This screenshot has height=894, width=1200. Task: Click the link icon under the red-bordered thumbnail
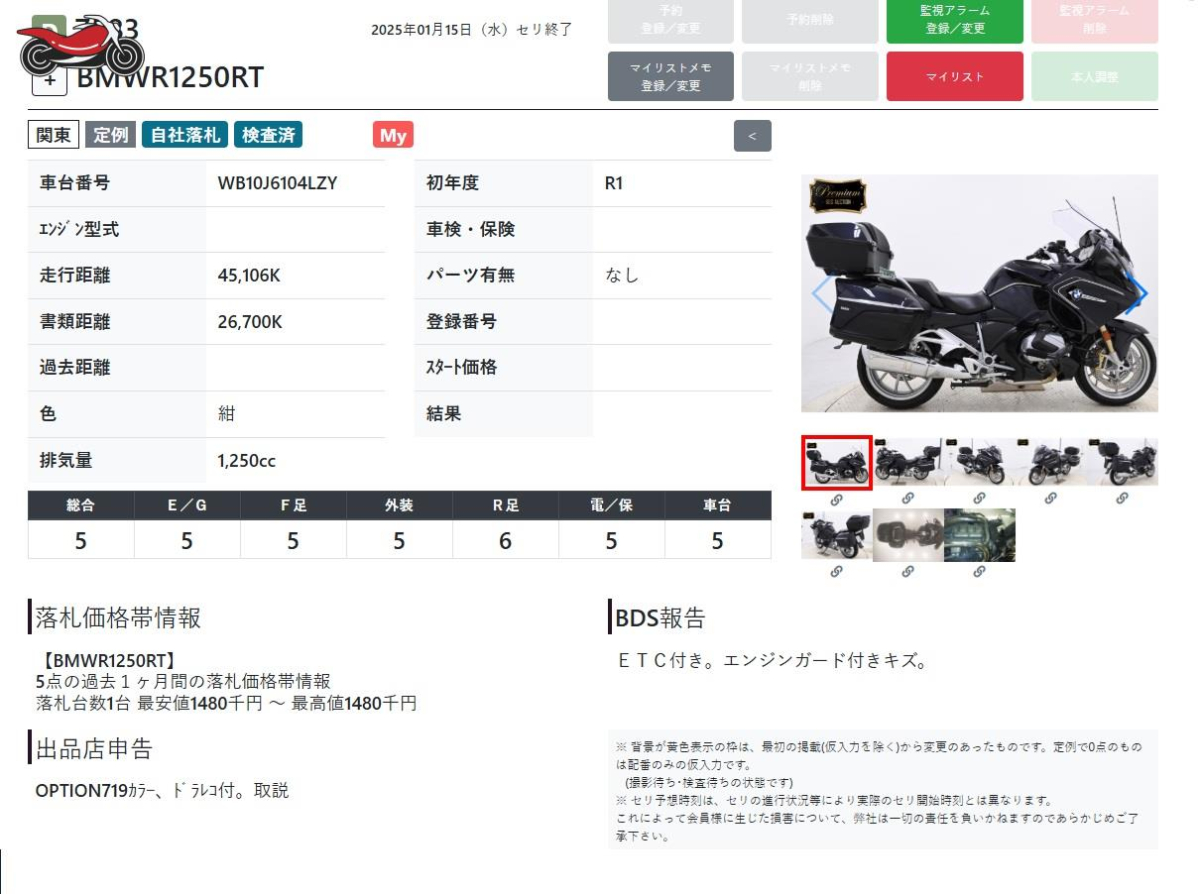point(837,498)
